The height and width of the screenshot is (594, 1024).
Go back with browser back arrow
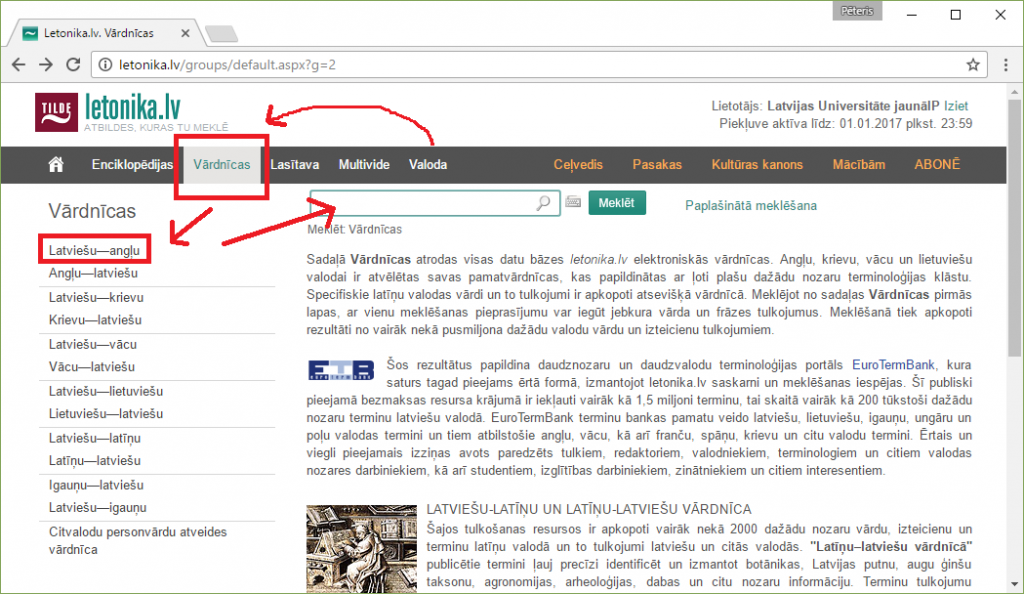coord(19,65)
